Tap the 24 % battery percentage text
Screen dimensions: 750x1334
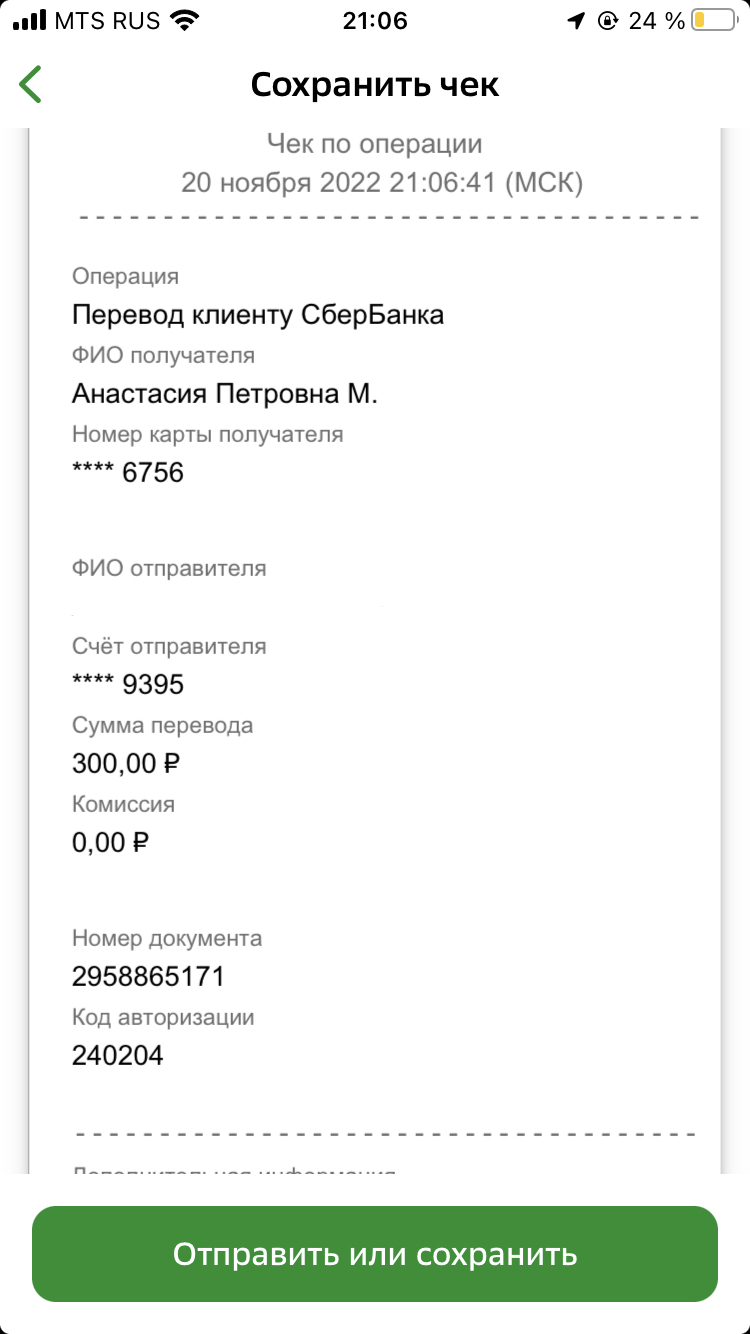click(656, 20)
